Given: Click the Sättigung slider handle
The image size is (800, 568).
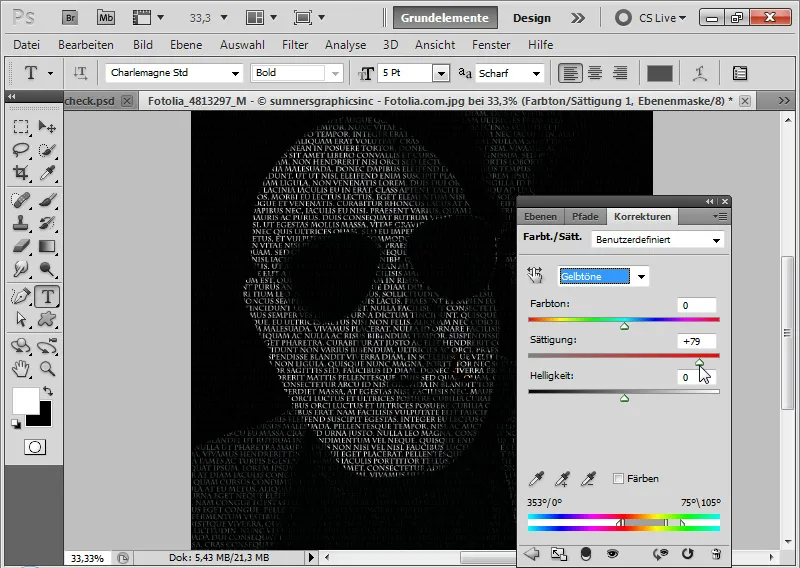Looking at the screenshot, I should [699, 362].
